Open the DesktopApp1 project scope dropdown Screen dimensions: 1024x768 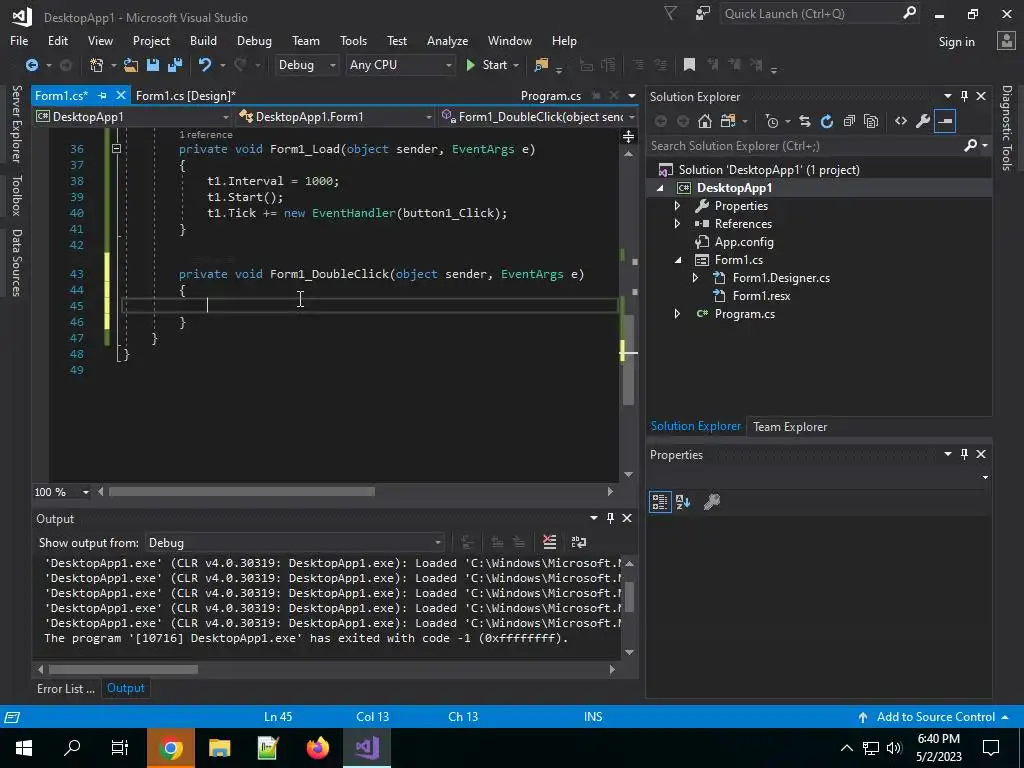pos(133,117)
